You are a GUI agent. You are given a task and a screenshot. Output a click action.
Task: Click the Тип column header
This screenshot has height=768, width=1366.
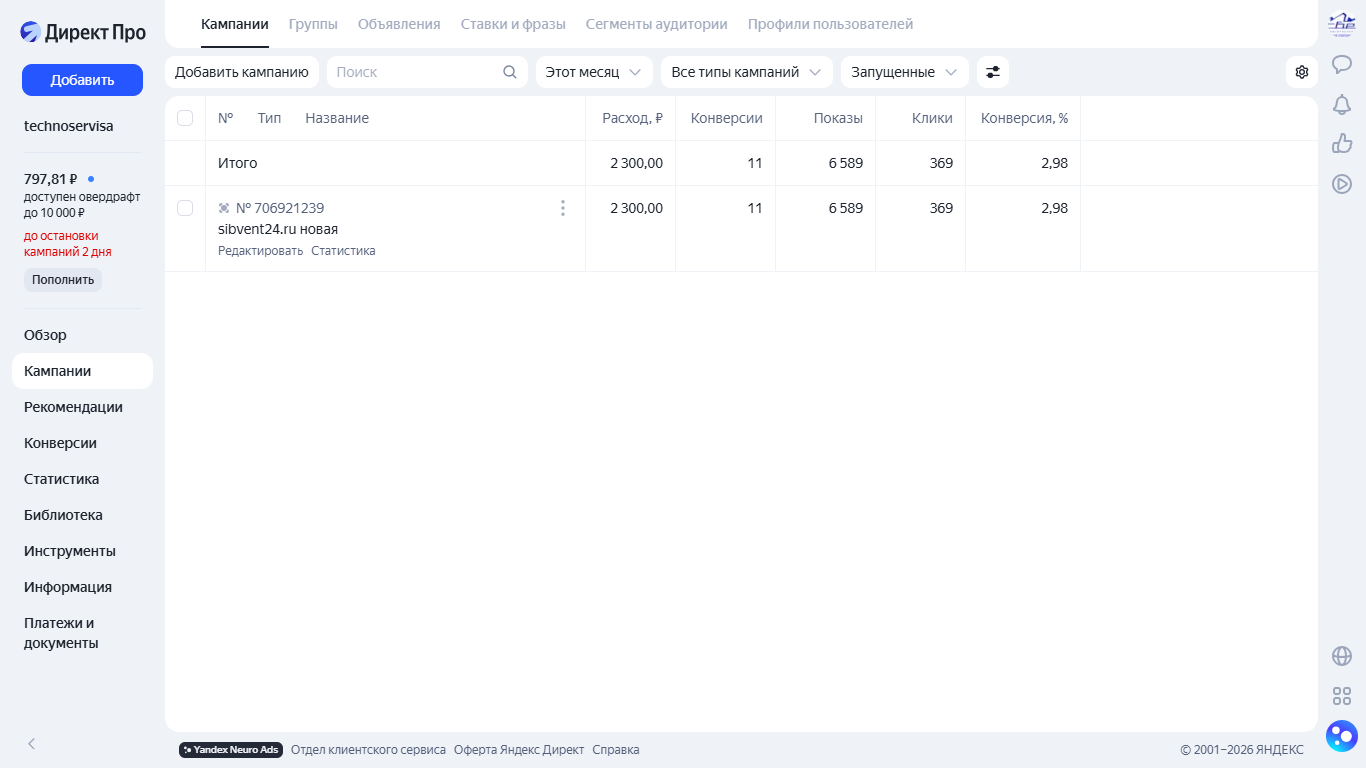pyautogui.click(x=269, y=118)
